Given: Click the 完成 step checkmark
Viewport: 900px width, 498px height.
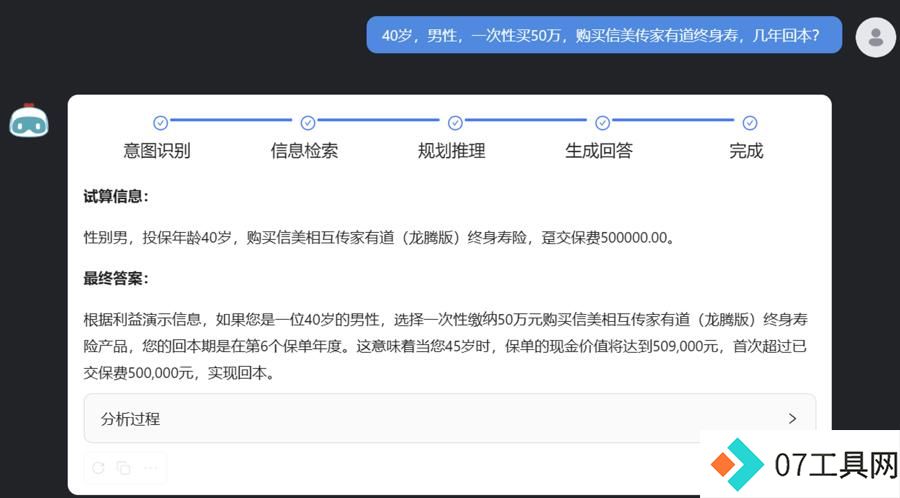Looking at the screenshot, I should click(x=750, y=123).
